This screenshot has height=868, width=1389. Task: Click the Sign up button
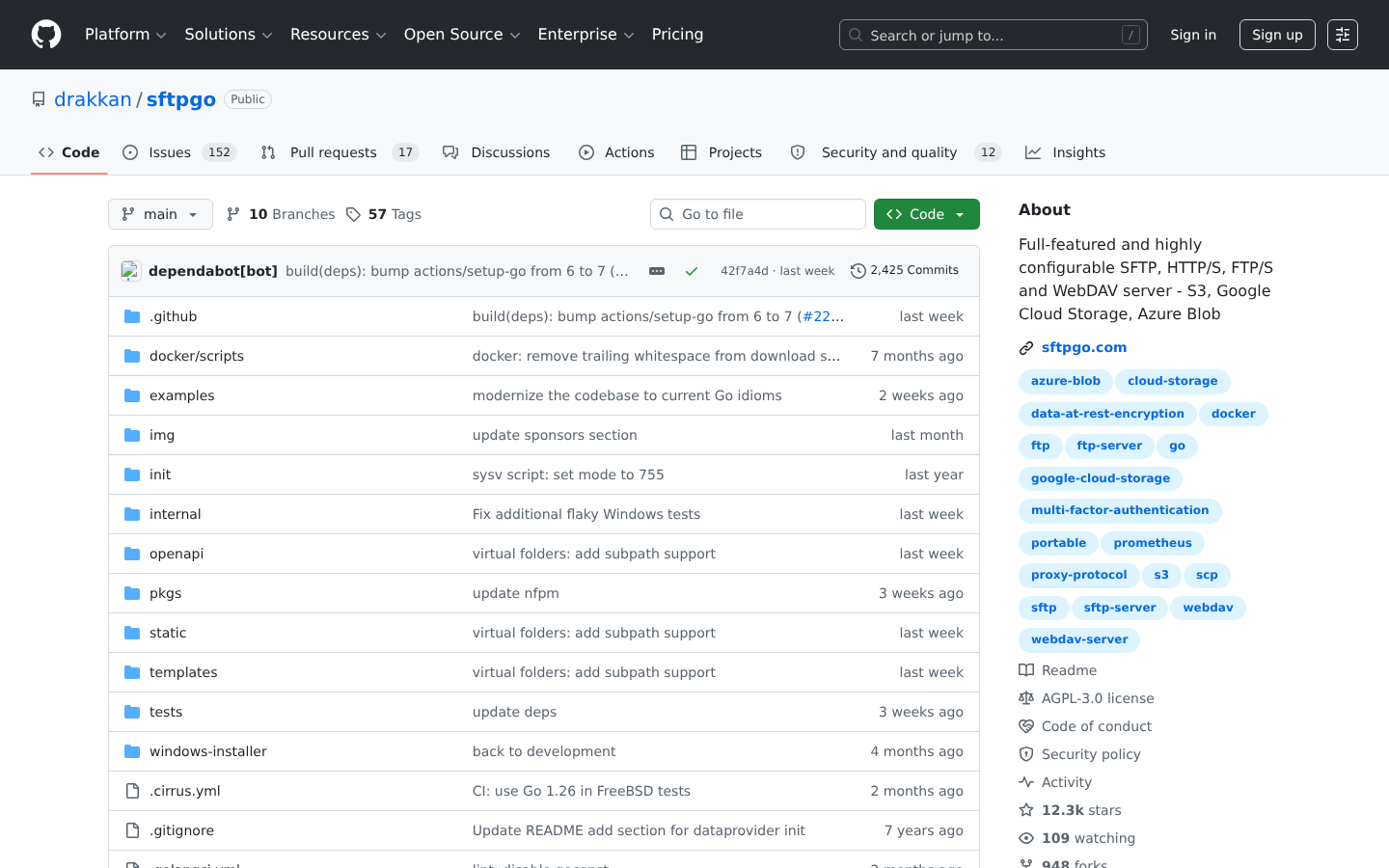point(1277,35)
